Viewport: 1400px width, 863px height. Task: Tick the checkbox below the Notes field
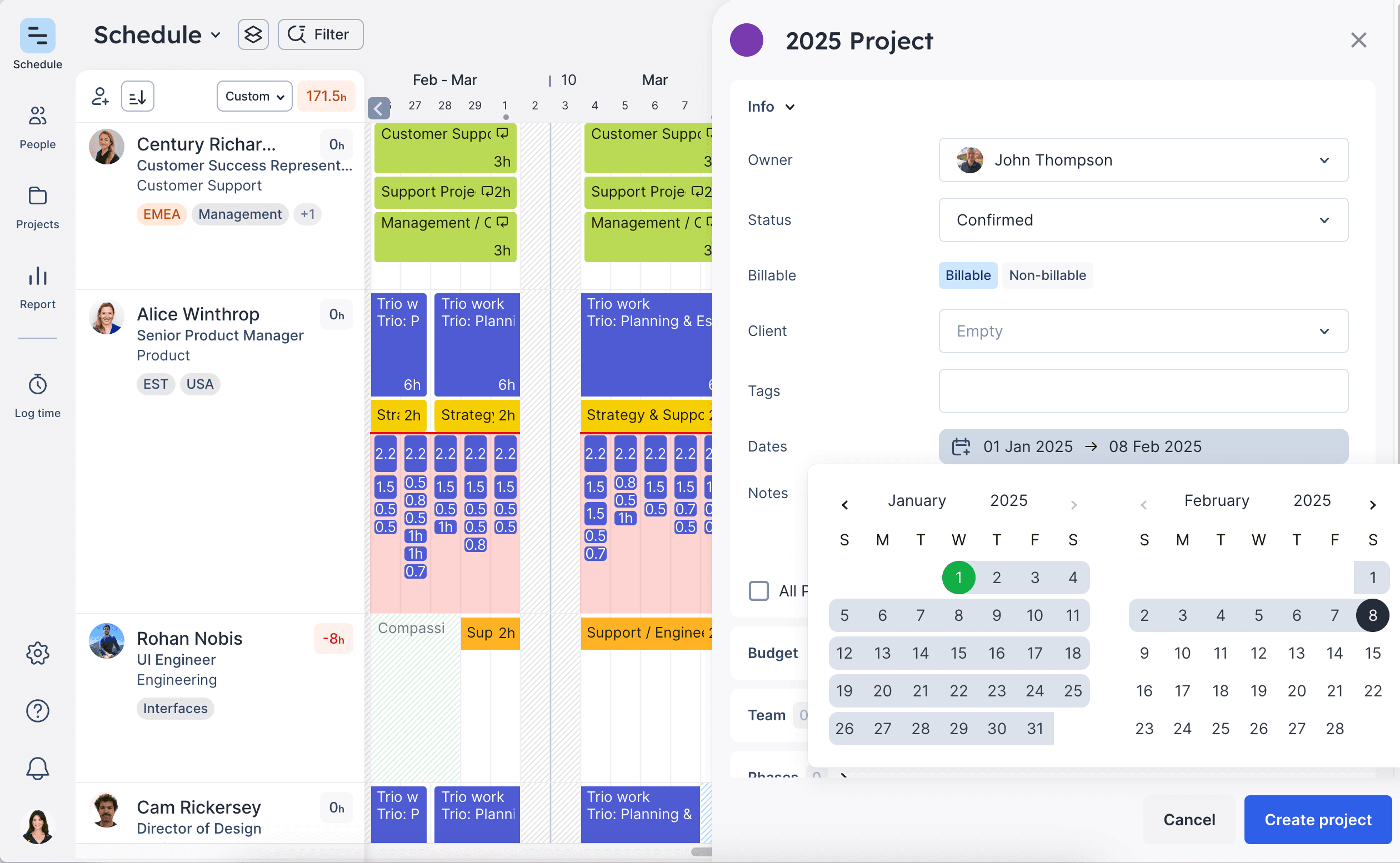pos(759,591)
